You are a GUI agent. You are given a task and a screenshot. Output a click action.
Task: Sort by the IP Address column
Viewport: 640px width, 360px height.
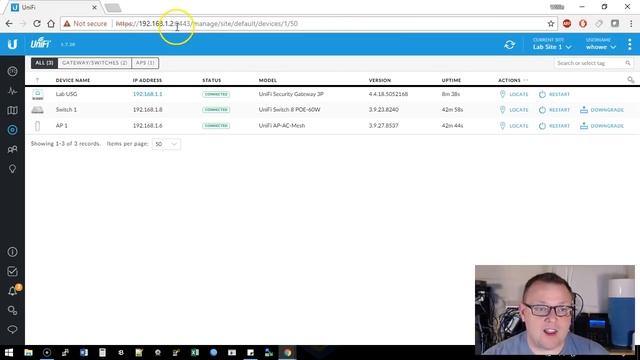click(x=147, y=80)
